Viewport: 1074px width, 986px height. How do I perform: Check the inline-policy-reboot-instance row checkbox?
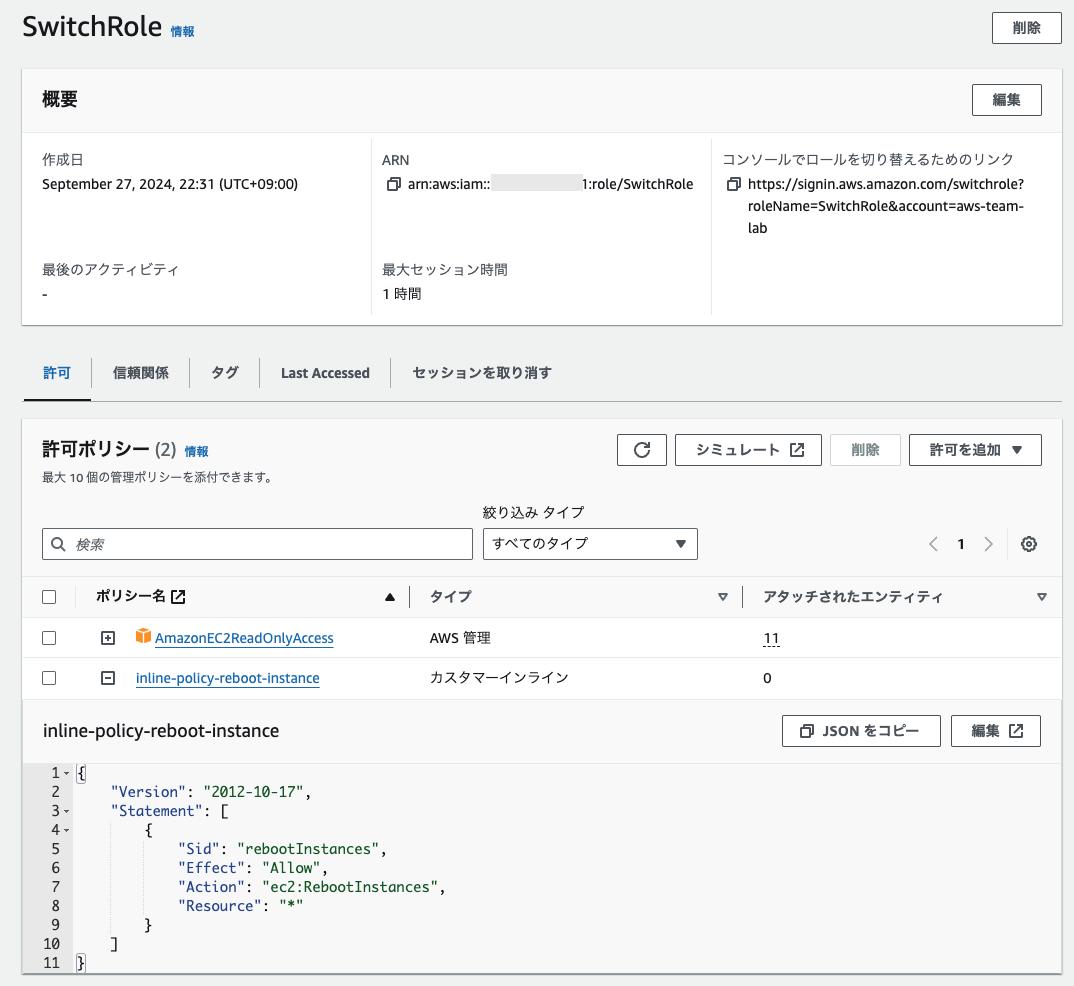click(x=49, y=678)
